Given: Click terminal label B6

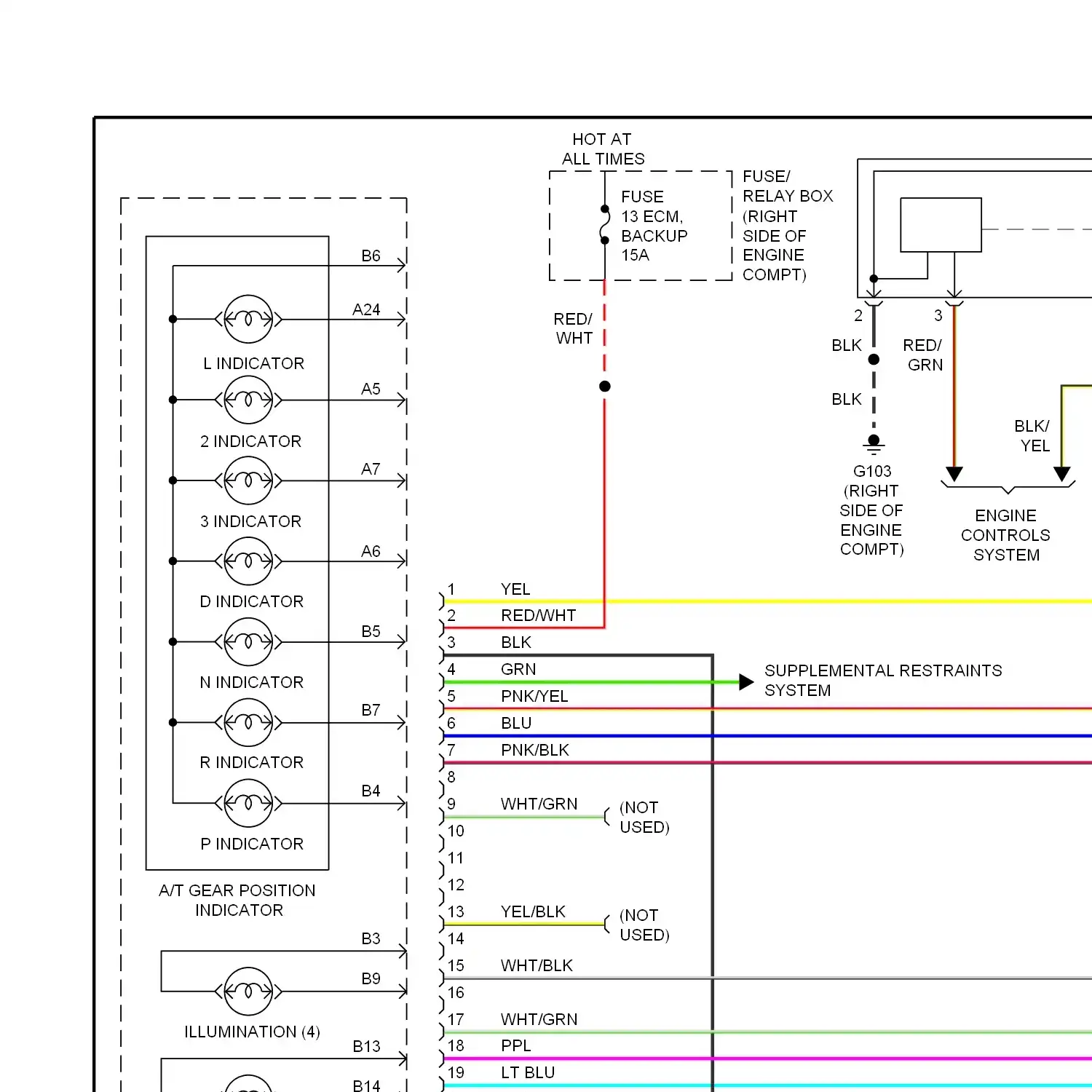Looking at the screenshot, I should pyautogui.click(x=371, y=256).
